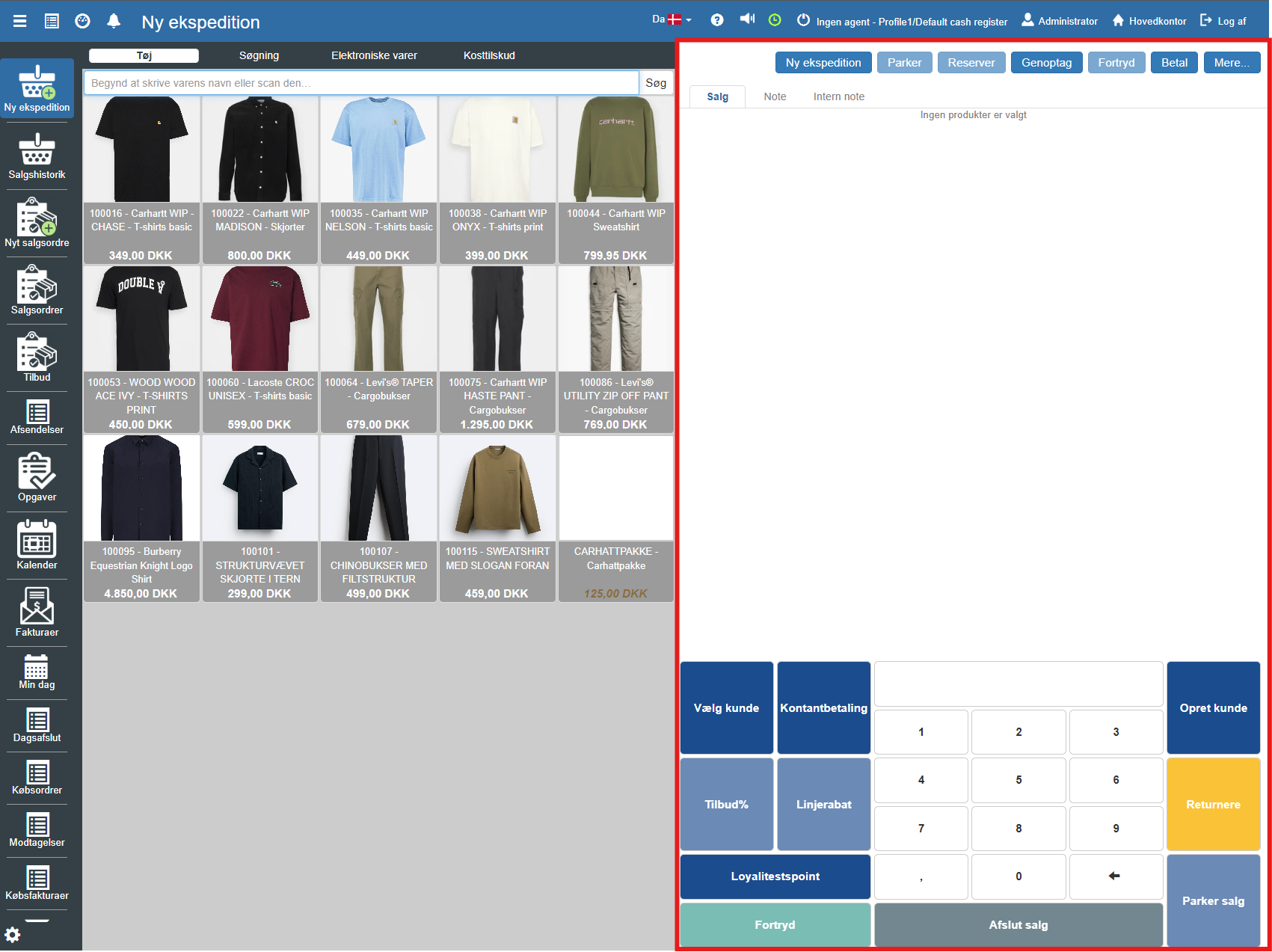This screenshot has height=952, width=1272.
Task: Select product 100060 Lacoste CROC UNISEX
Action: [259, 349]
